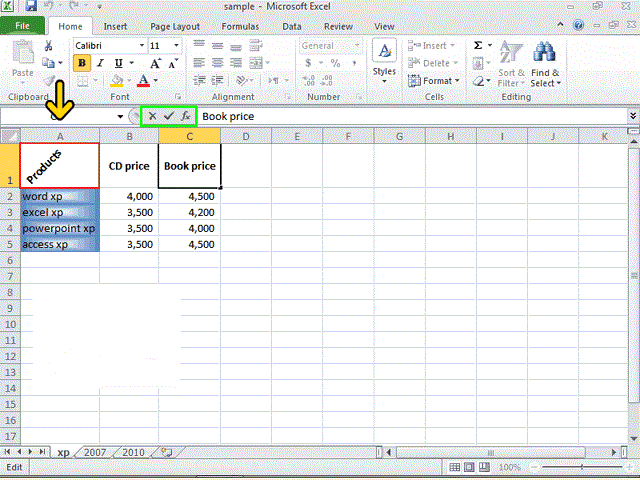Switch to the Insert tab

tap(115, 27)
